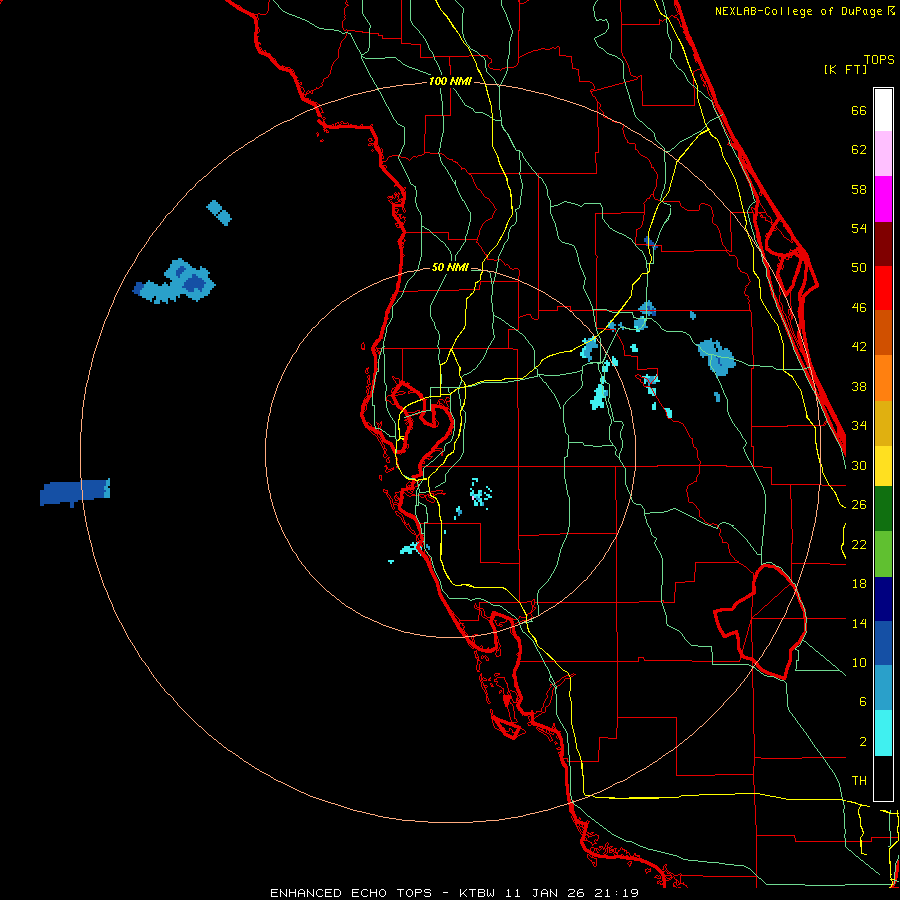Click legend value 62
The width and height of the screenshot is (900, 900).
pyautogui.click(x=859, y=149)
